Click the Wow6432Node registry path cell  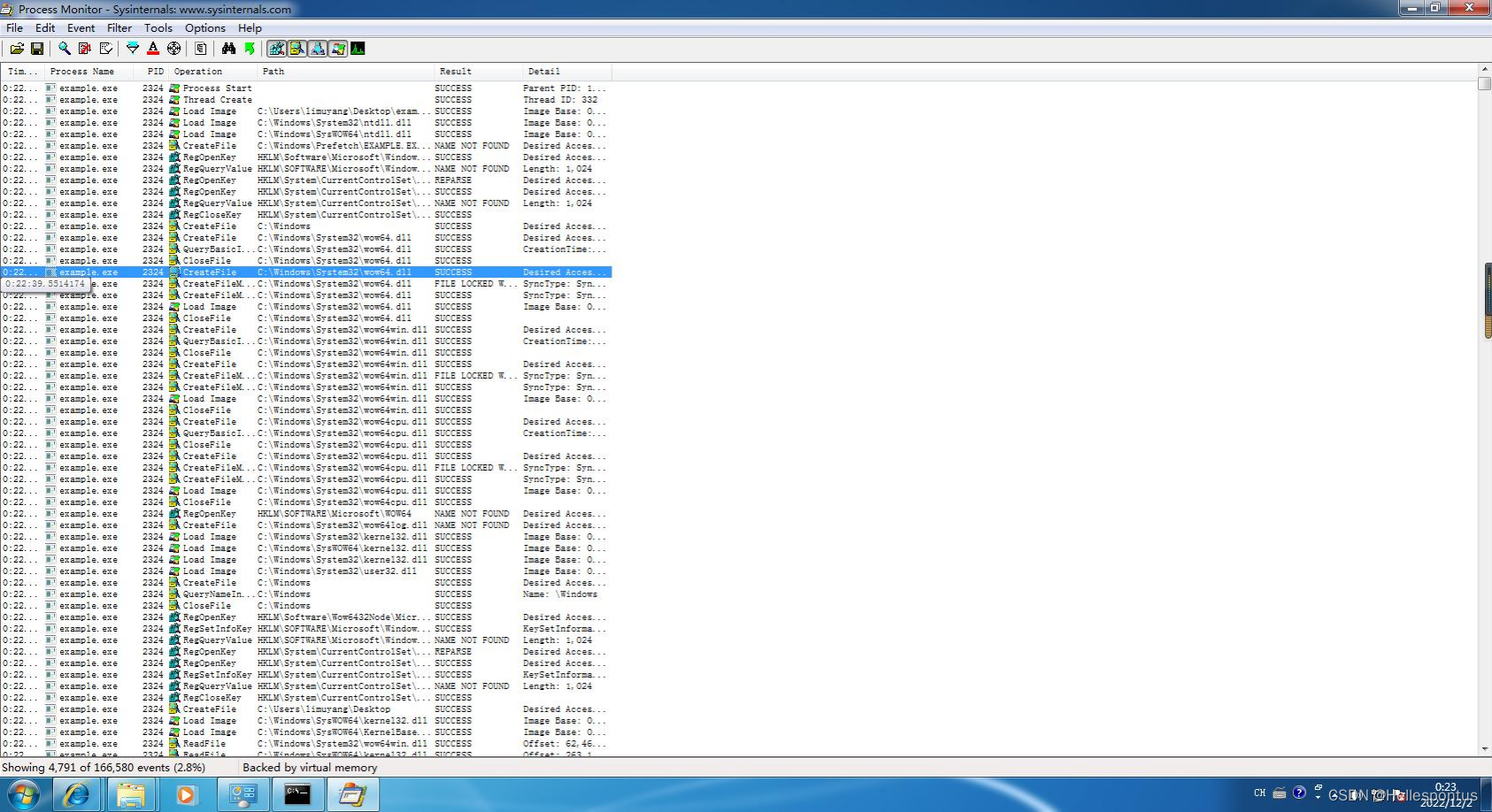(344, 617)
